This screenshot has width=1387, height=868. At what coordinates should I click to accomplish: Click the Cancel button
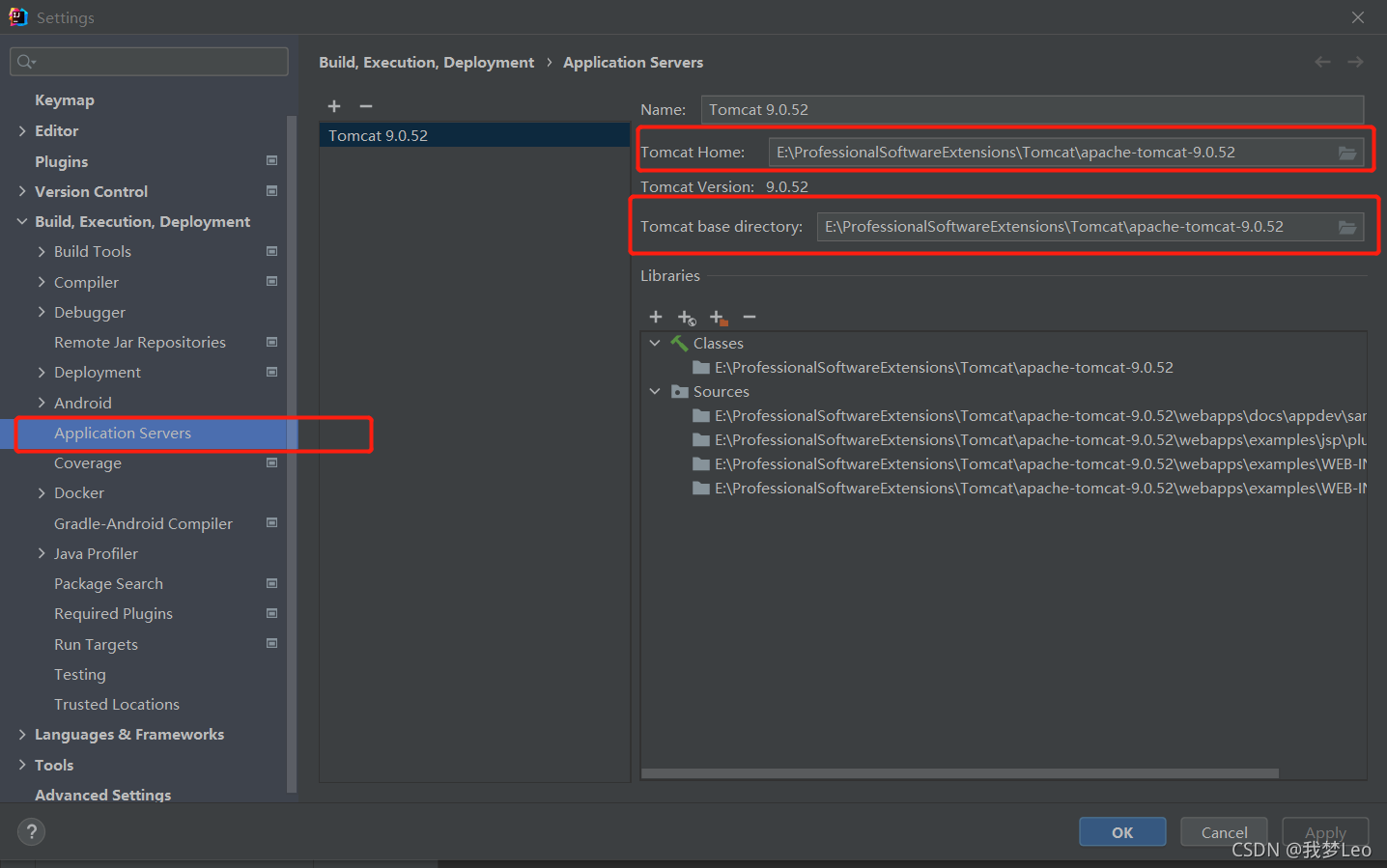1224,832
